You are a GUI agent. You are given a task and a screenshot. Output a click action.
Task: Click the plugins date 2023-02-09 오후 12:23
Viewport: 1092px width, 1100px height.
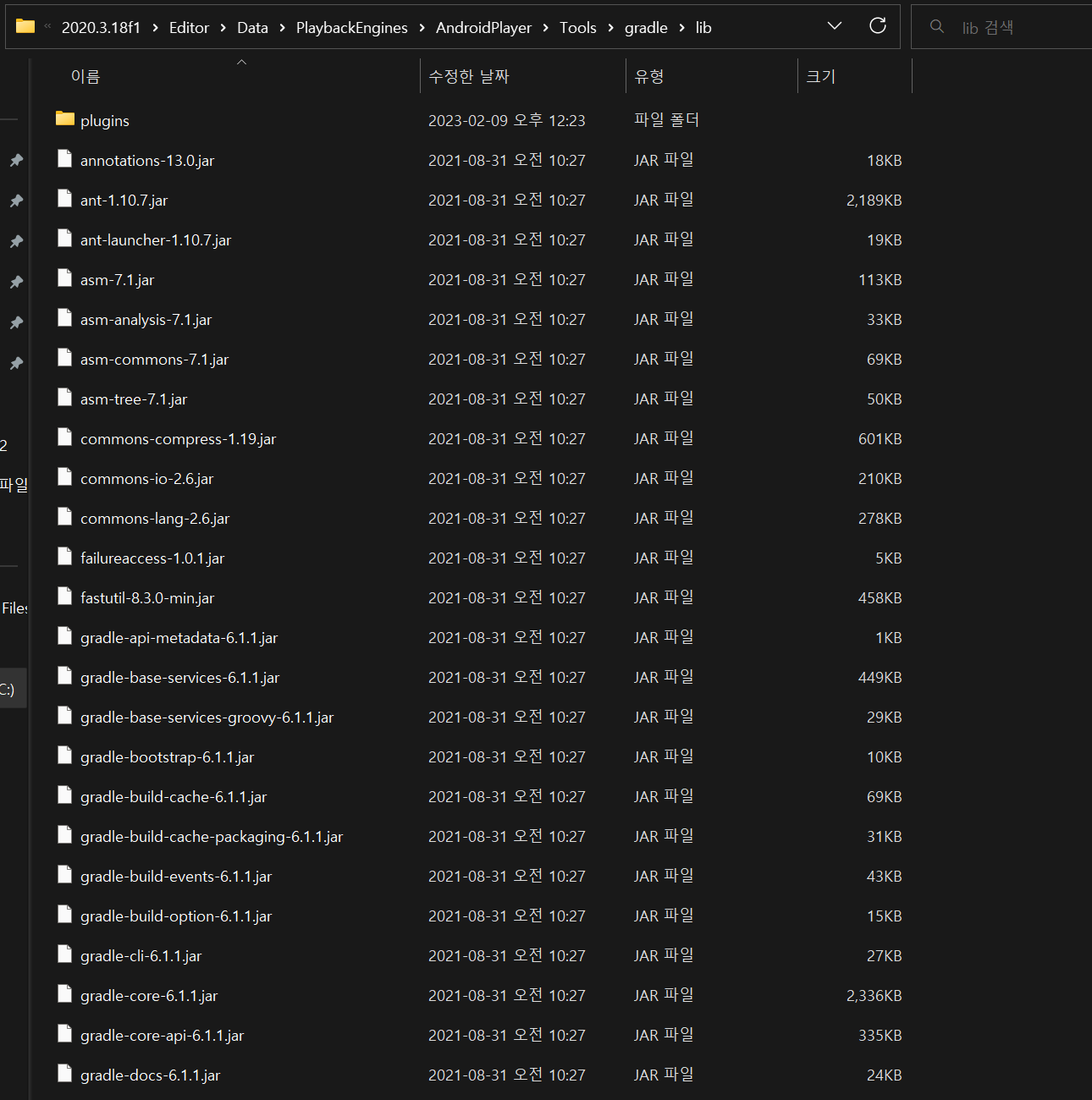click(x=507, y=120)
